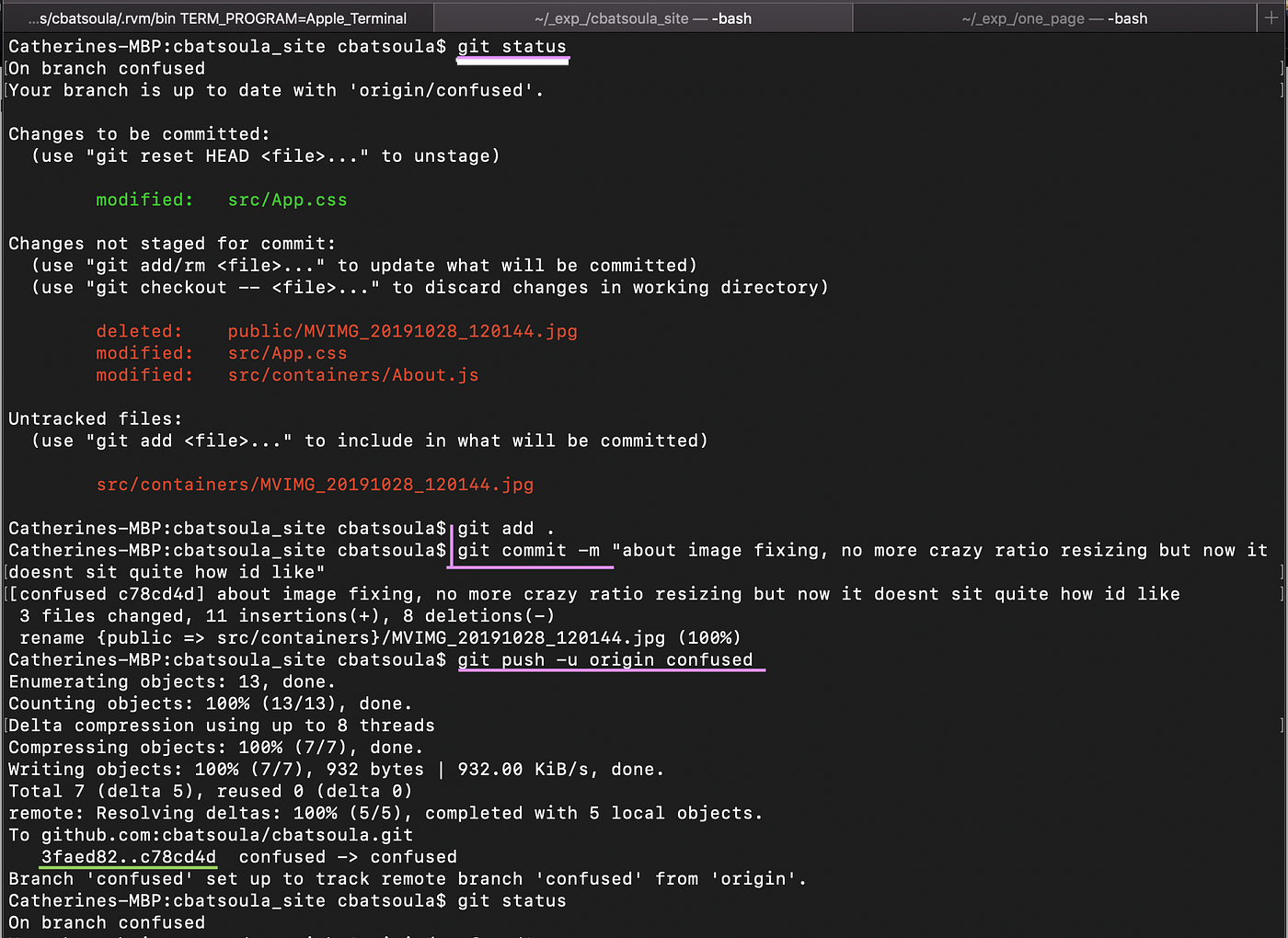Add a new terminal tab with plus icon
This screenshot has width=1288, height=938.
(x=1271, y=17)
